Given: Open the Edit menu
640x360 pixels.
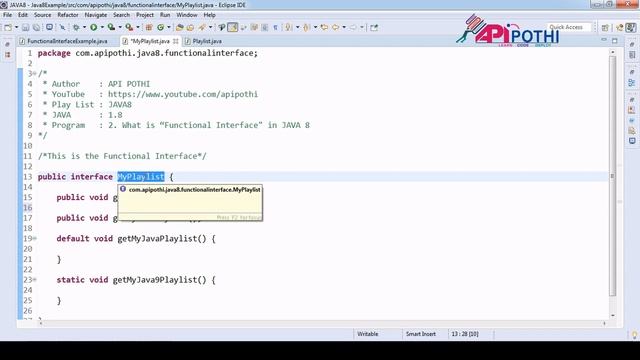Looking at the screenshot, I should click(x=23, y=15).
